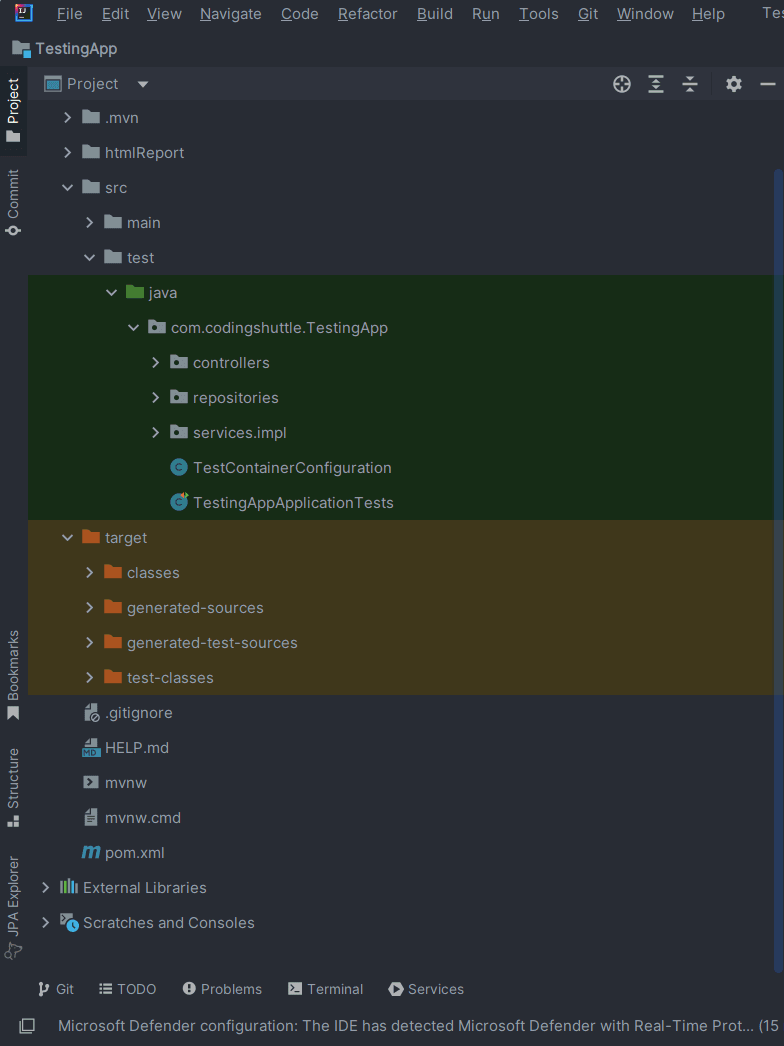
Task: Expand the classes folder chevron
Action: click(89, 572)
